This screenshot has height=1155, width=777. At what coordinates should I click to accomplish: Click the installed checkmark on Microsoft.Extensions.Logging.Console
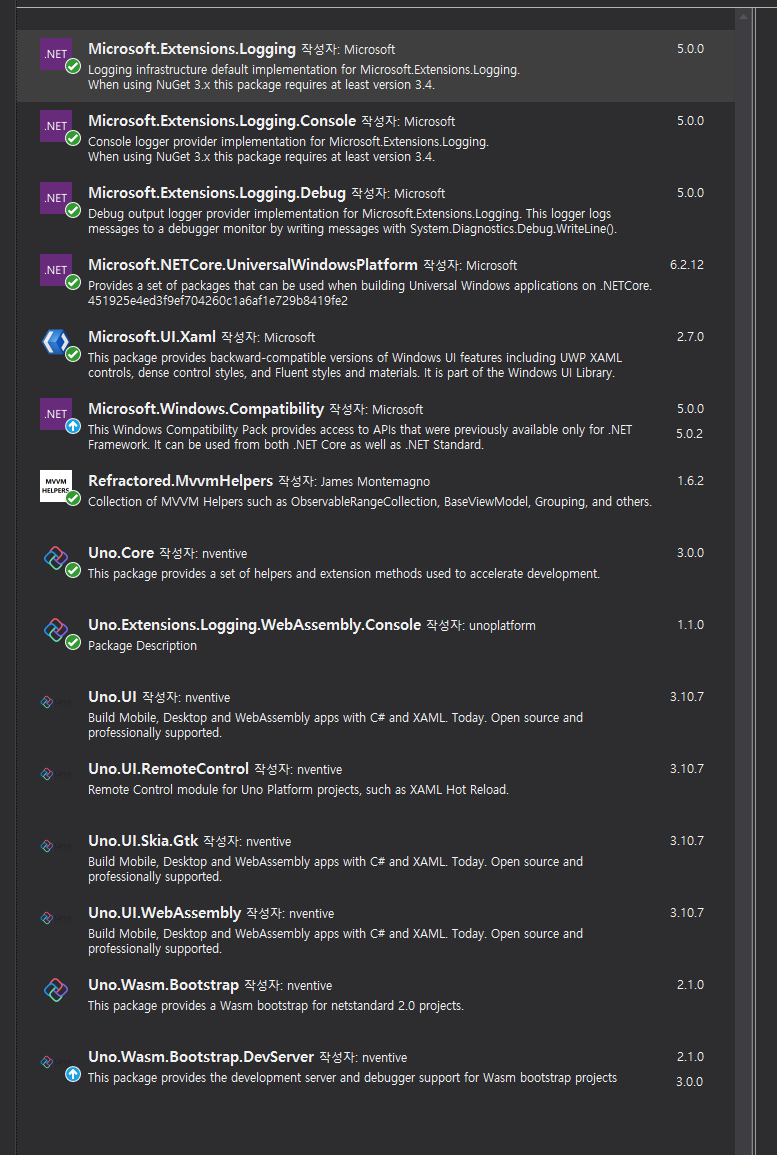point(71,138)
